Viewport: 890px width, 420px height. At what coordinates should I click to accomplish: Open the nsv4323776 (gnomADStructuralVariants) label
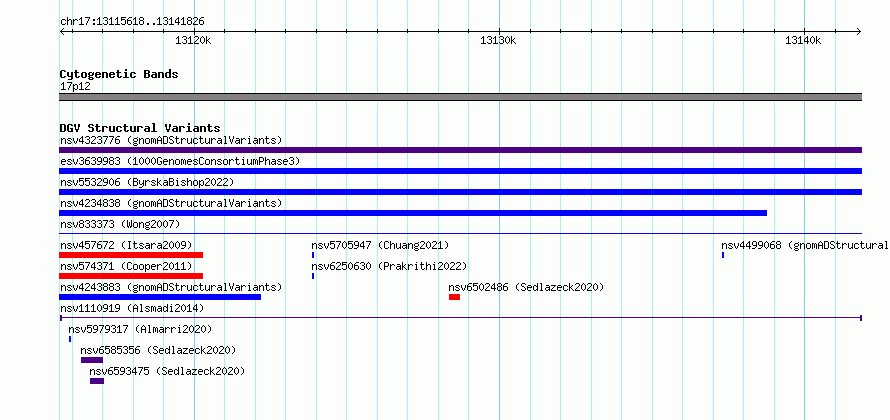[x=171, y=140]
